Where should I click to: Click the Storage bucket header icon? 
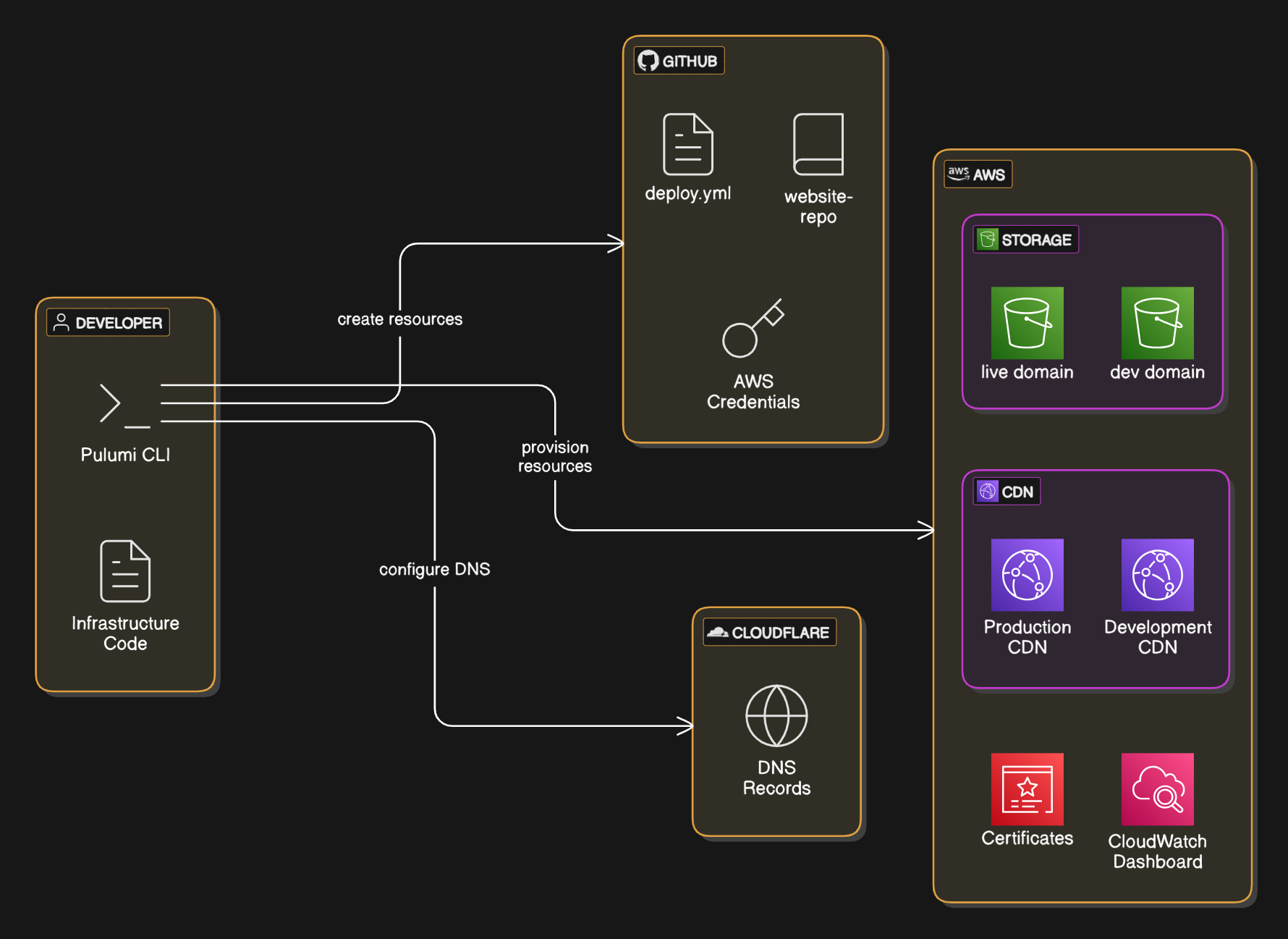tap(987, 240)
